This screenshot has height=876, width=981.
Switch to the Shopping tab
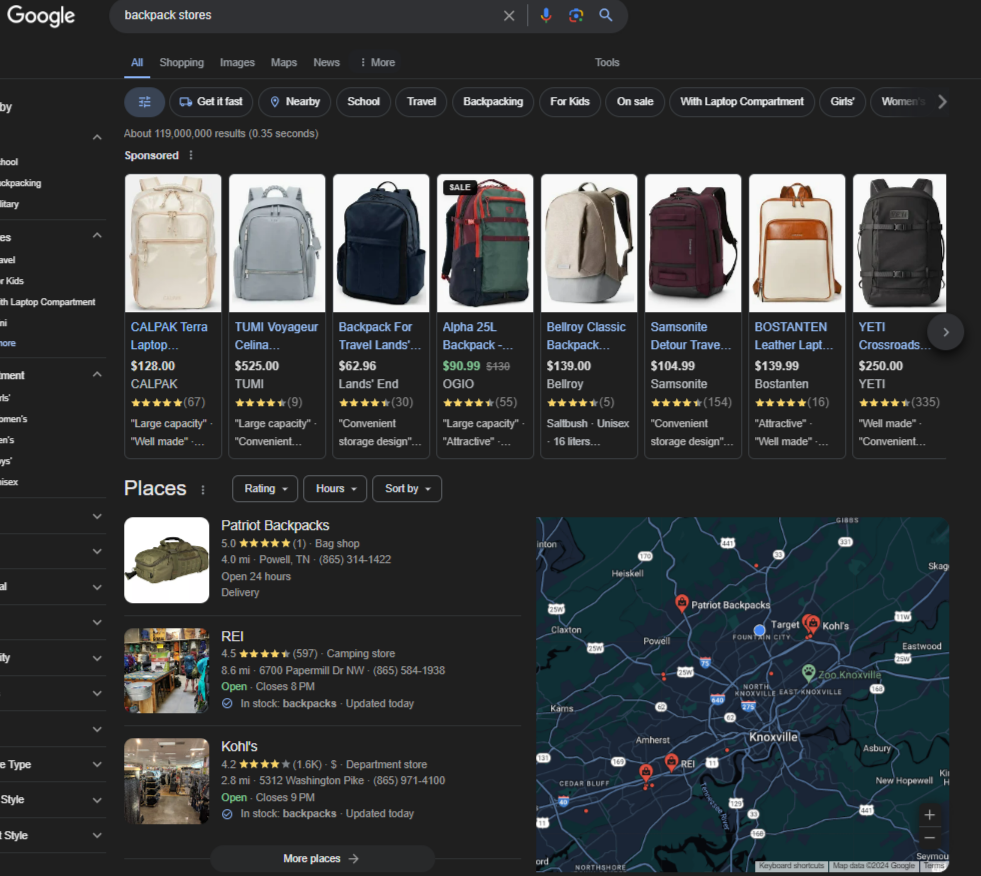coord(181,63)
